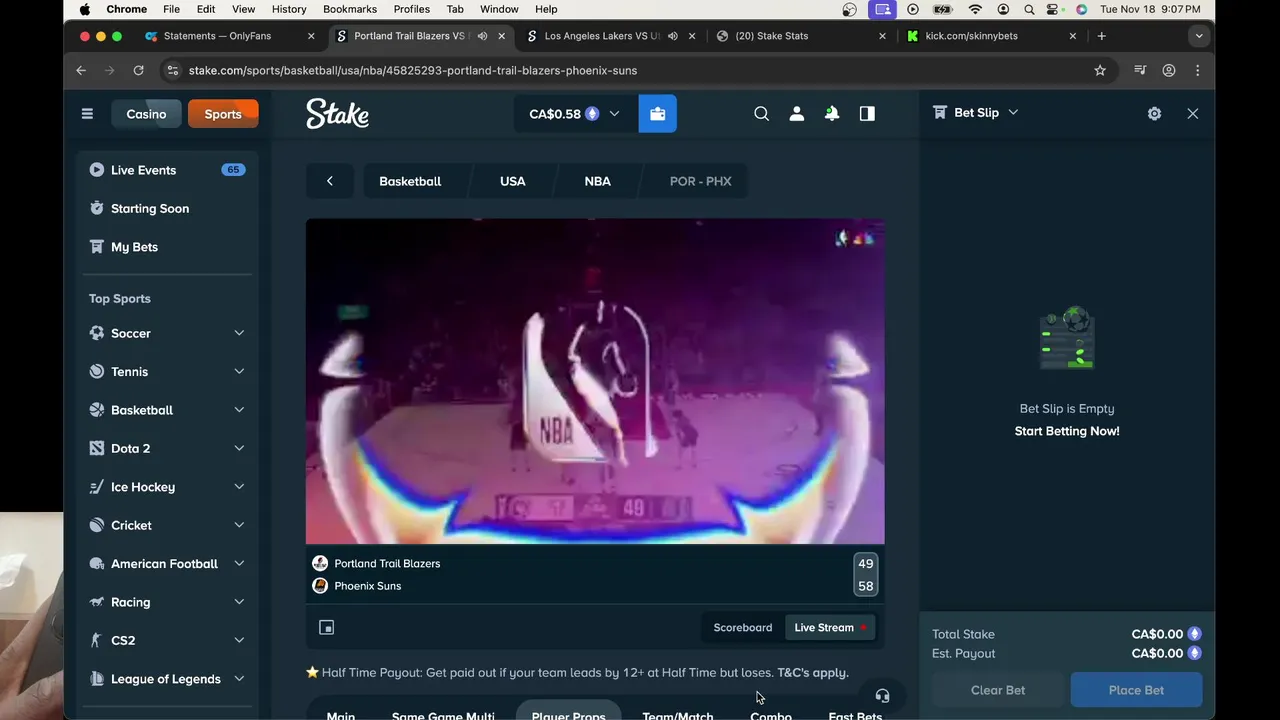Close the Bet Slip panel
The width and height of the screenshot is (1280, 720).
click(x=1193, y=114)
